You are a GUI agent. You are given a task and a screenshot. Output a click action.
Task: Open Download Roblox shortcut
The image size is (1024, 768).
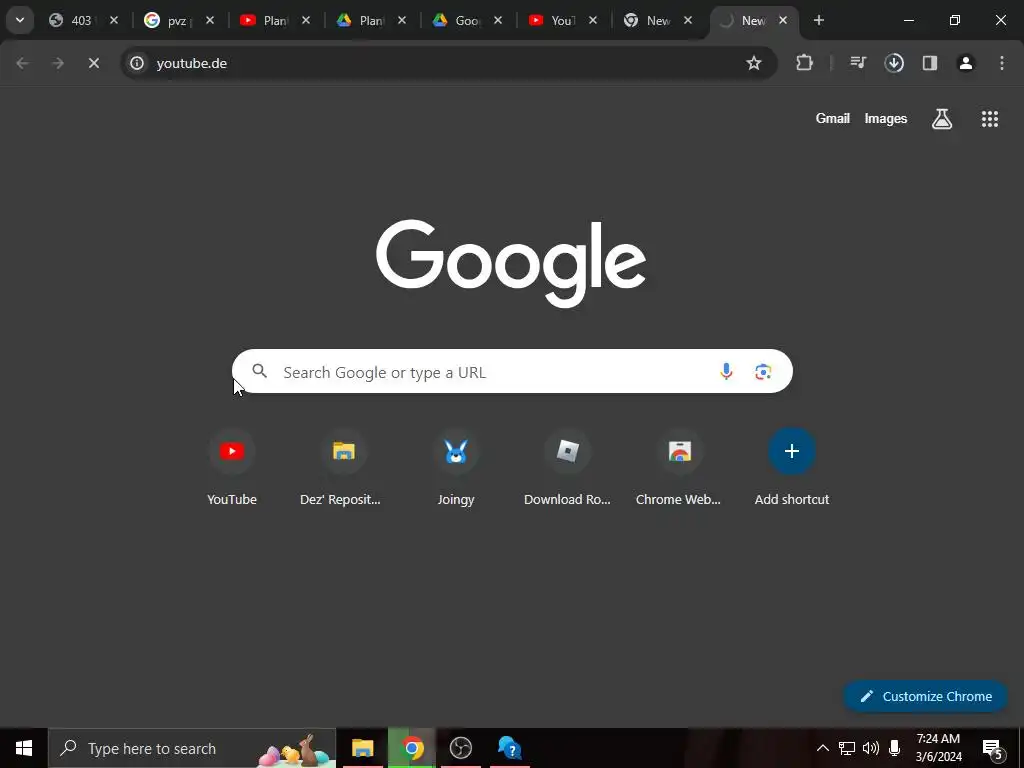pyautogui.click(x=568, y=468)
